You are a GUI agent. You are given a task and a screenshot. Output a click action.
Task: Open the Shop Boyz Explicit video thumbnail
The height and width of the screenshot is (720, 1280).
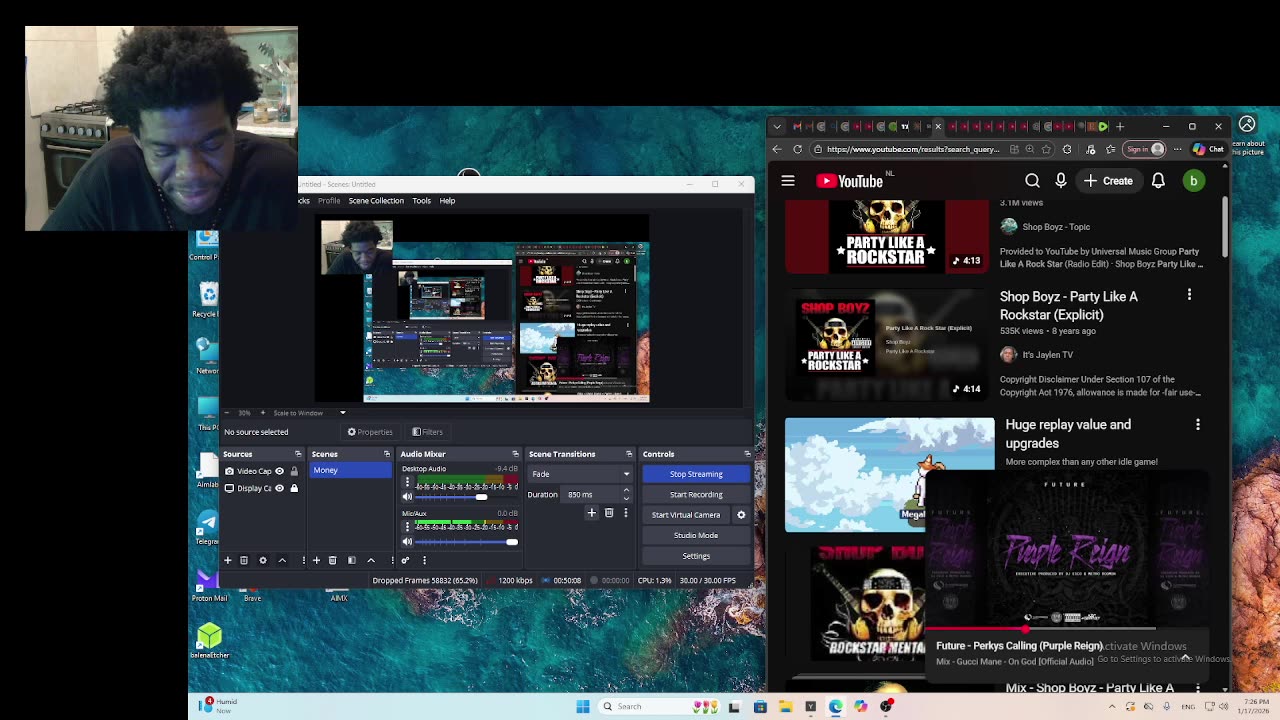887,344
